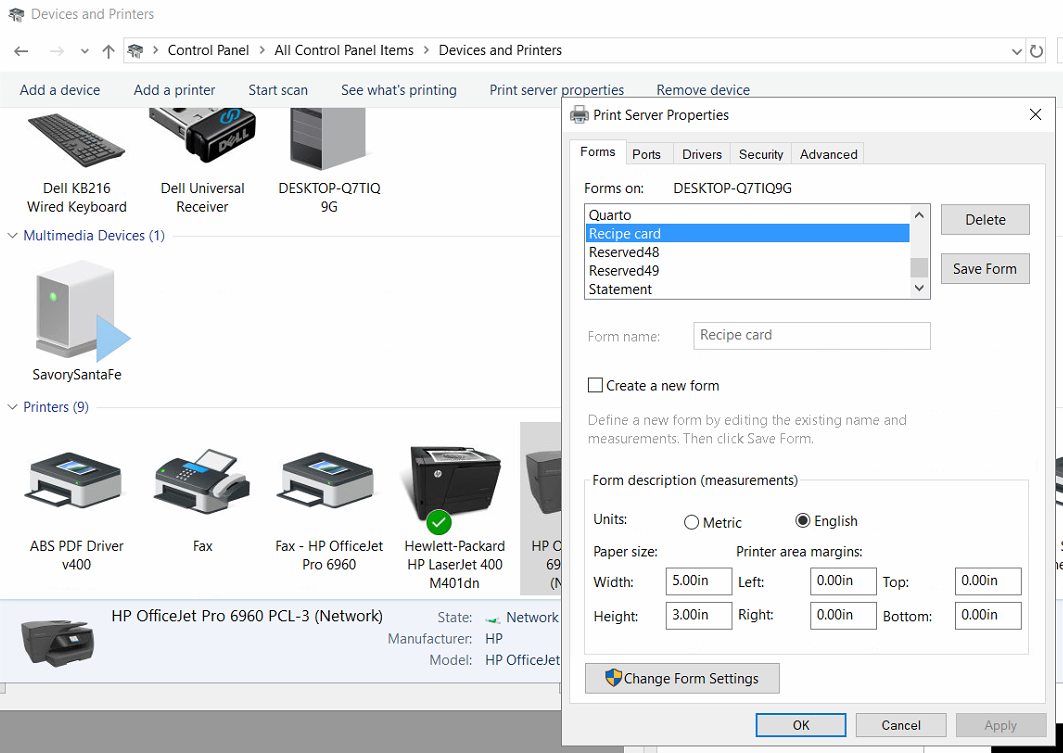The height and width of the screenshot is (753, 1063).
Task: Click the Apply button
Action: [x=1001, y=725]
